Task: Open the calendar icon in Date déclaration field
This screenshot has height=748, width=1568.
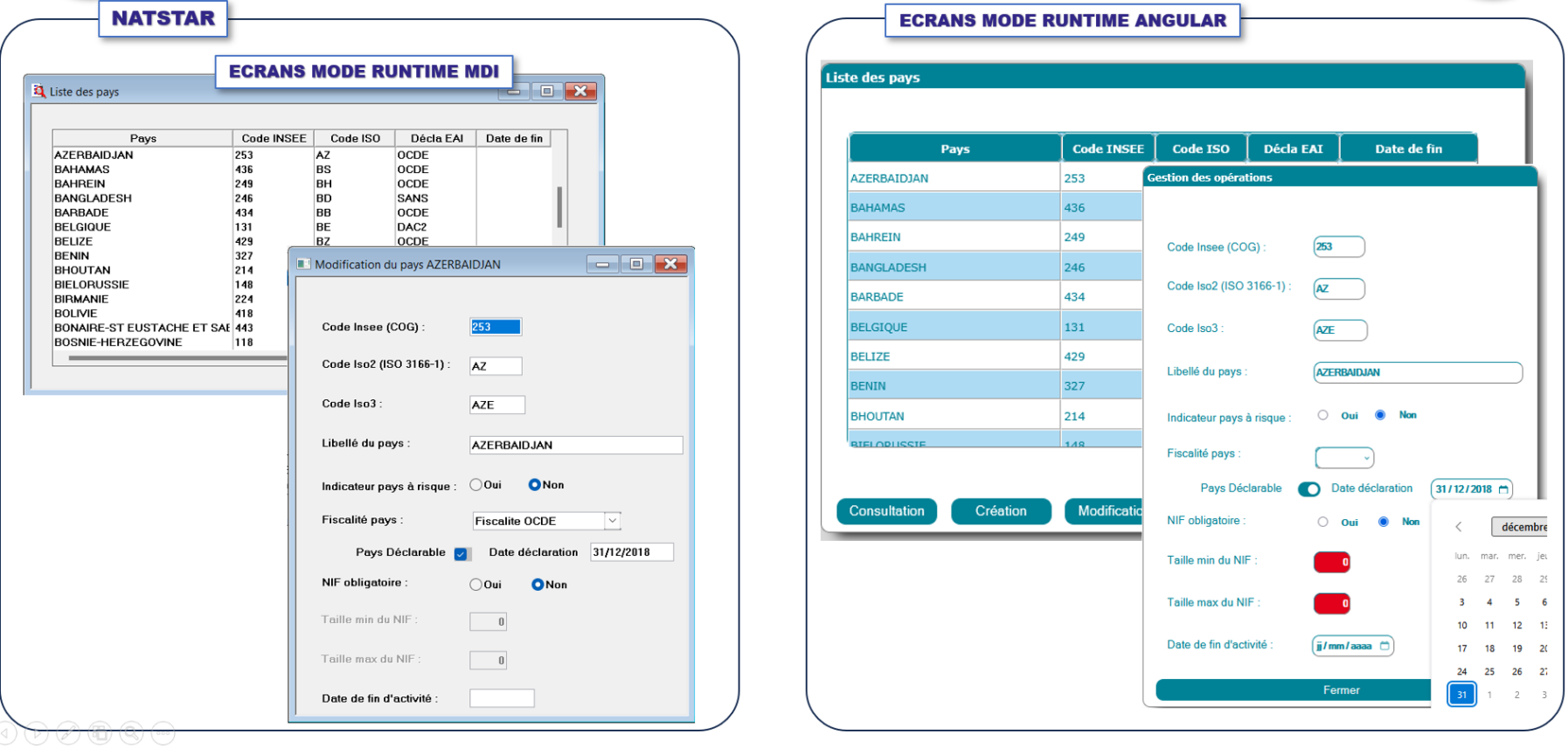Action: 1502,489
